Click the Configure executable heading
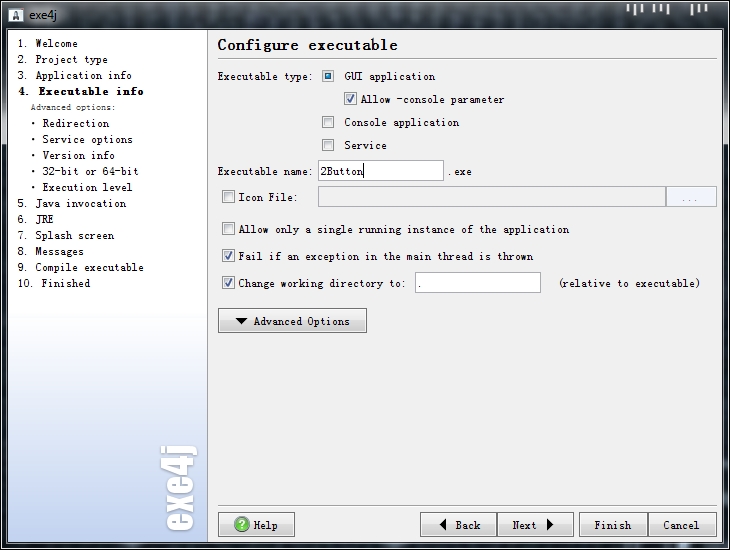The height and width of the screenshot is (550, 730). (308, 45)
